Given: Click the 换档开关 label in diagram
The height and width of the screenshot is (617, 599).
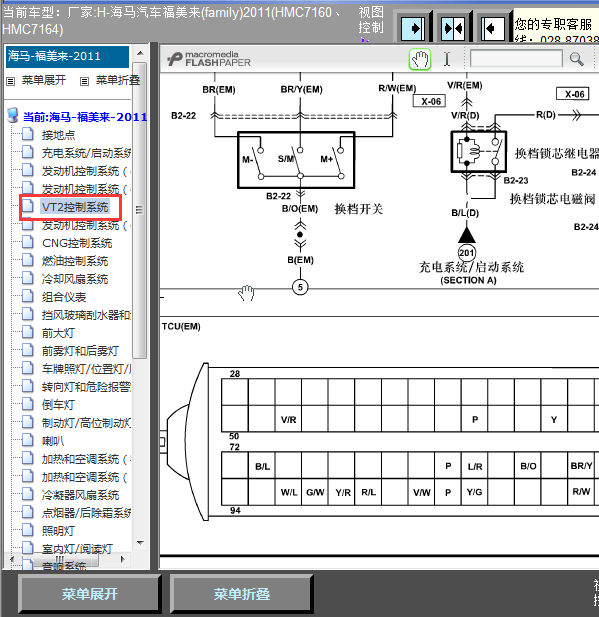Looking at the screenshot, I should (359, 209).
